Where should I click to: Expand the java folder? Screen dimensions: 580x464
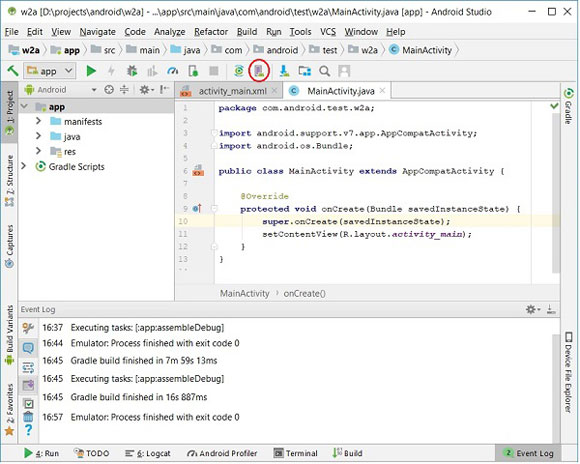pos(38,136)
